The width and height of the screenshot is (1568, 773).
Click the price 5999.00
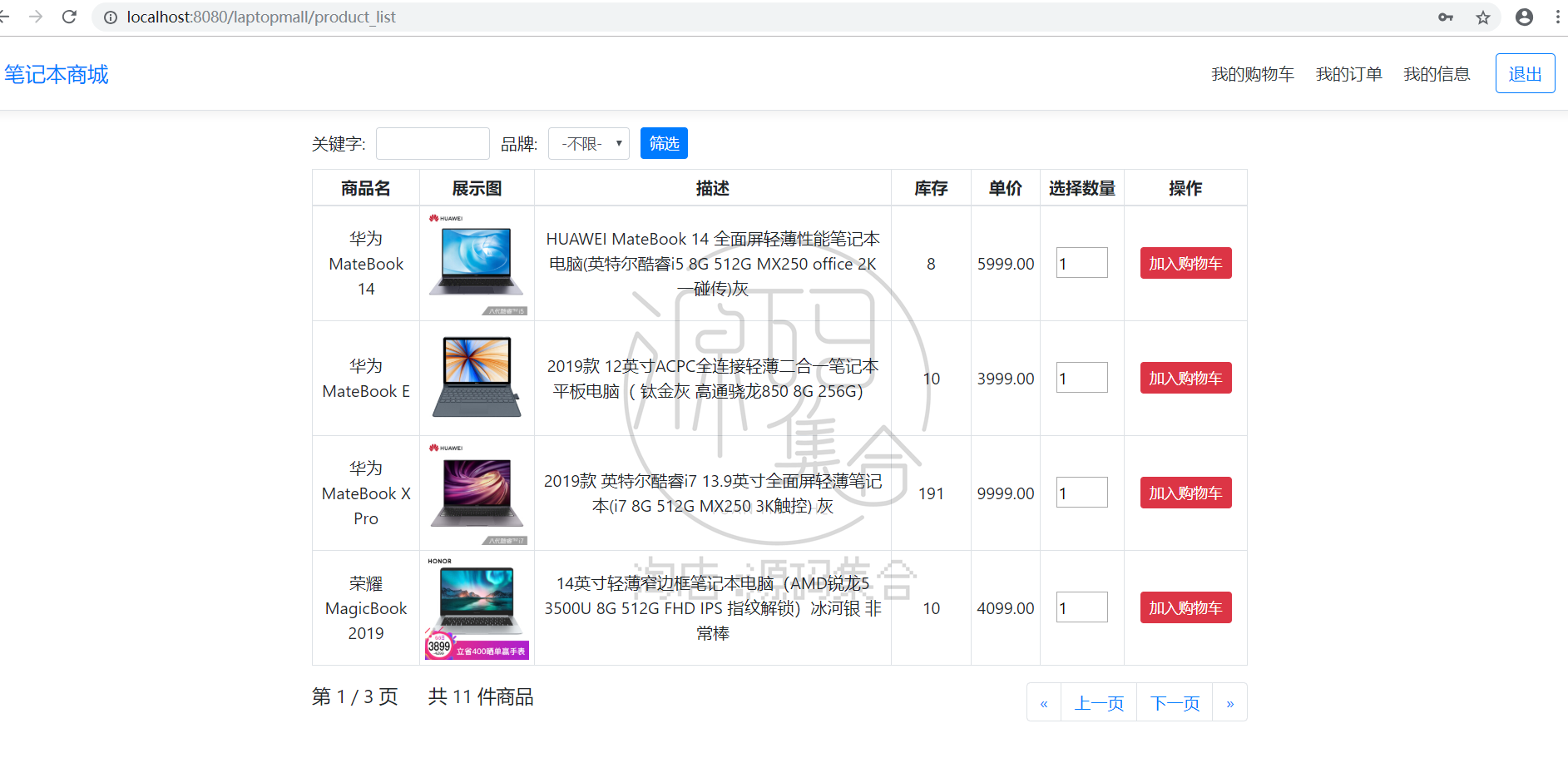pos(1006,264)
